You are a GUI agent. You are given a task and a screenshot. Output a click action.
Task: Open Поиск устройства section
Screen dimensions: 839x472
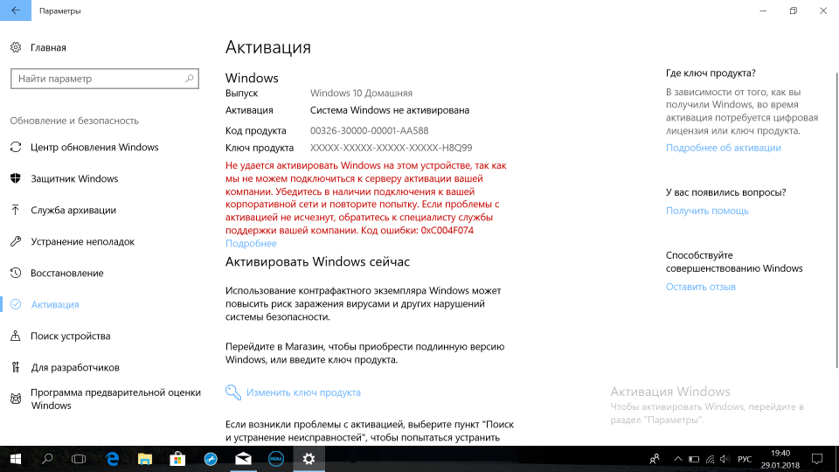point(70,336)
